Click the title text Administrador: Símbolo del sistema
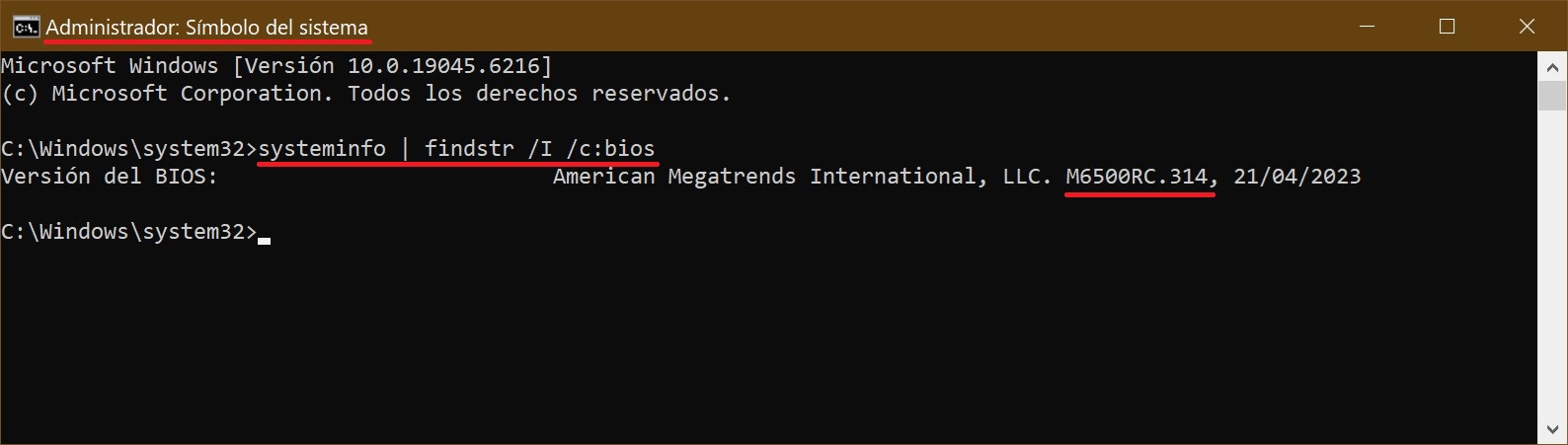The image size is (1568, 445). coord(206,28)
